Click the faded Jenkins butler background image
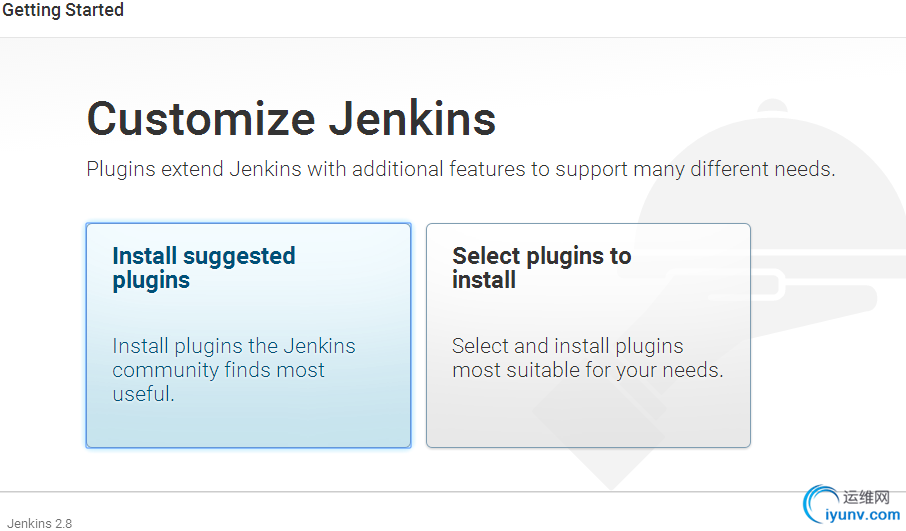 click(810, 300)
